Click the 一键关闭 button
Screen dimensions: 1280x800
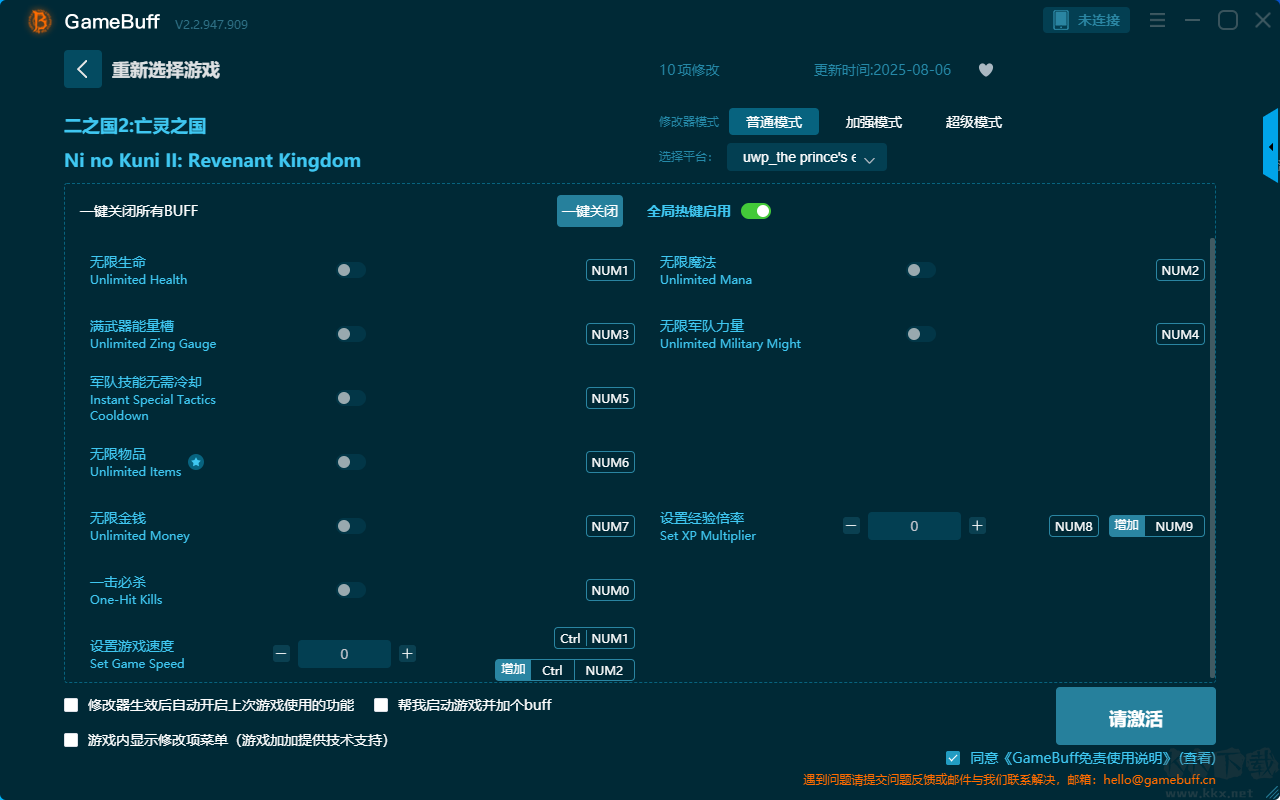click(590, 211)
